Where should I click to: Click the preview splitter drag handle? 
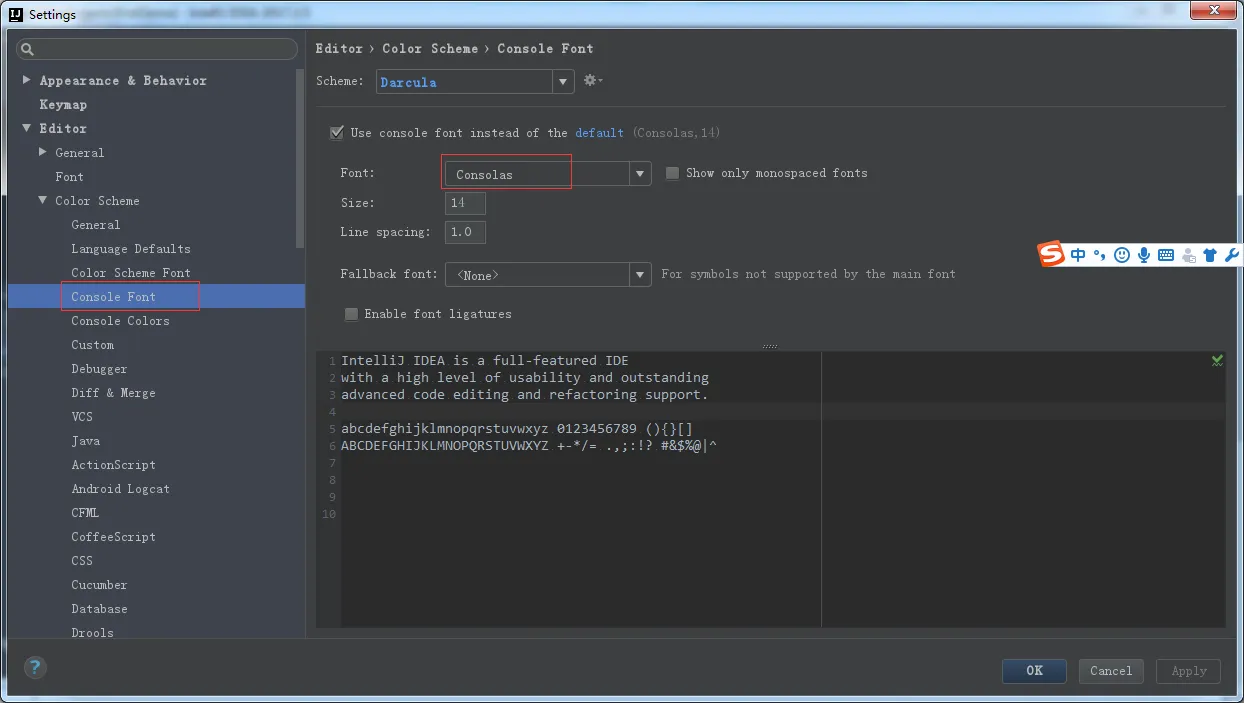[770, 346]
